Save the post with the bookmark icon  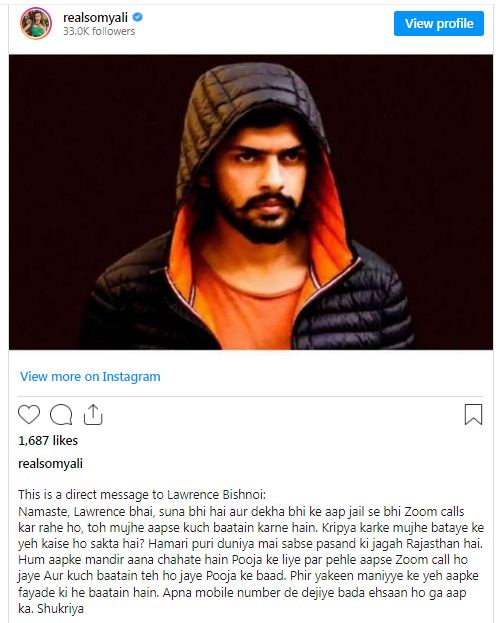click(x=473, y=414)
